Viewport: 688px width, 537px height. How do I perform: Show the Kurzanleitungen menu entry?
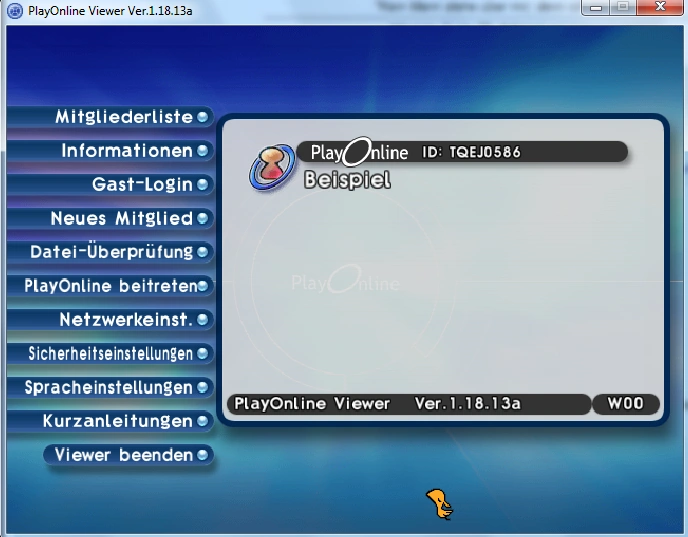(110, 421)
